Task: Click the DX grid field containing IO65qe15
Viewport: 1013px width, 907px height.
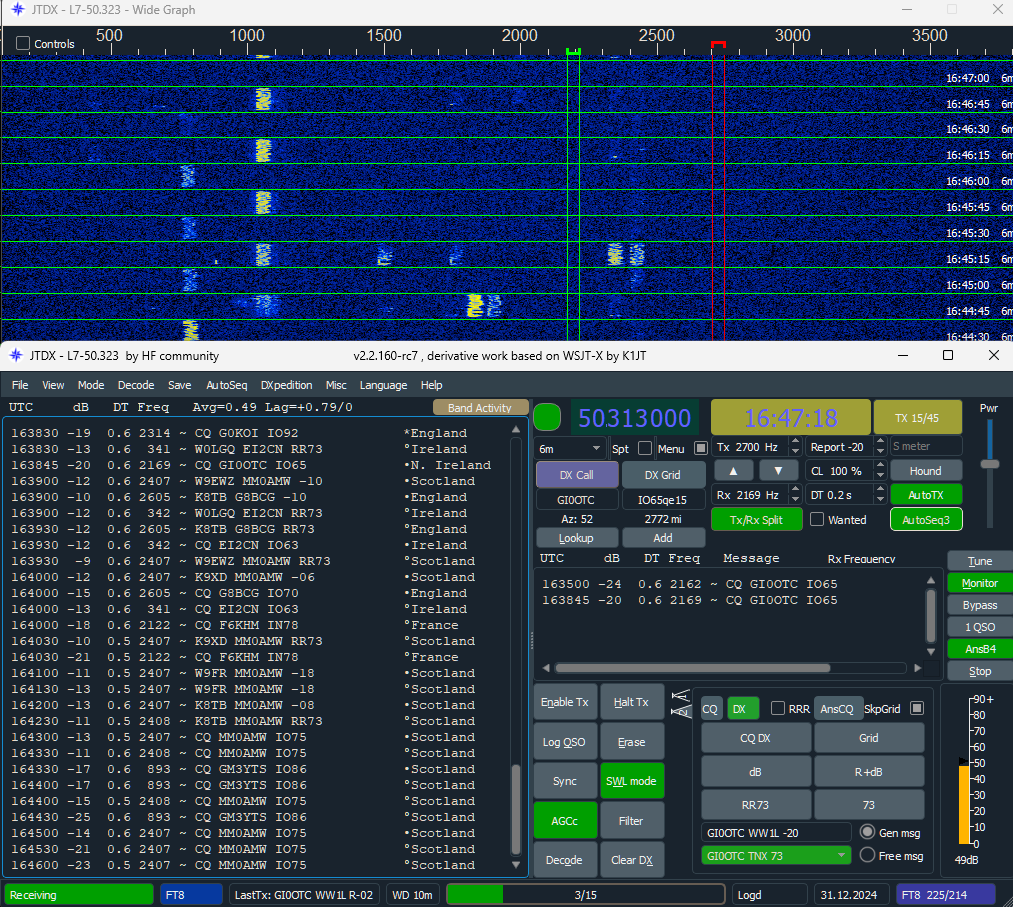Action: [x=662, y=499]
